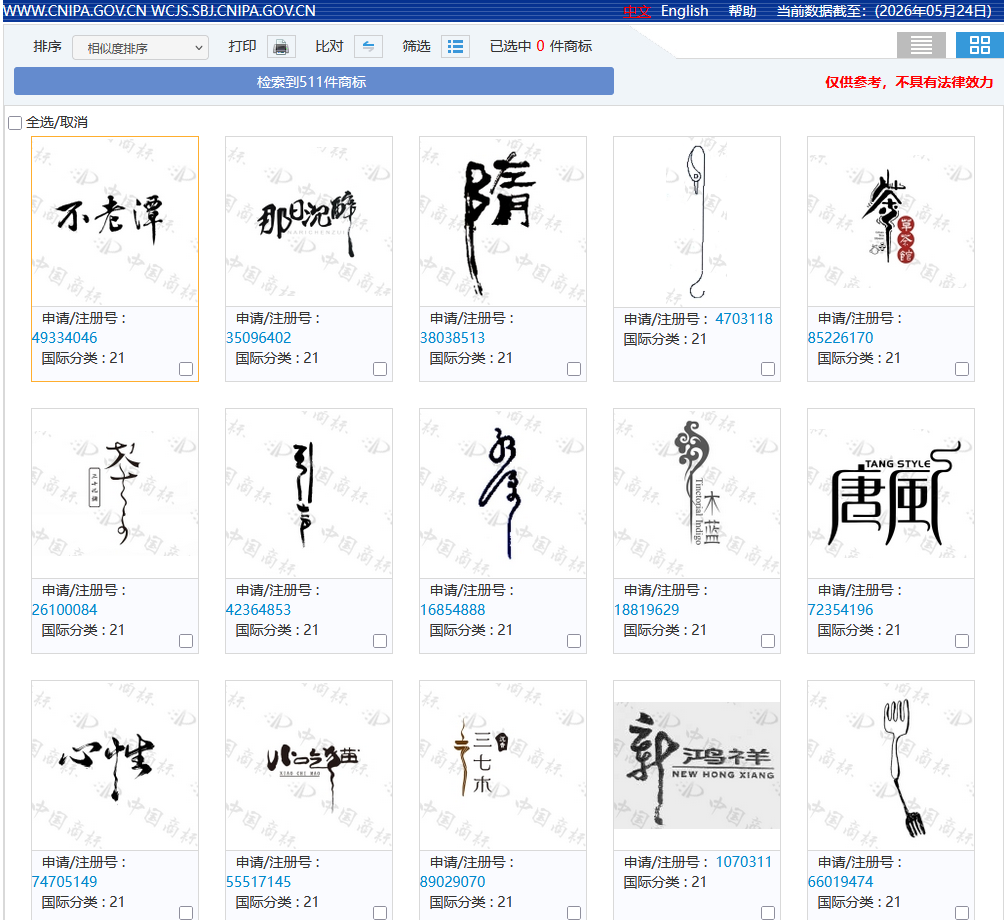
Task: Switch language to English
Action: point(684,11)
